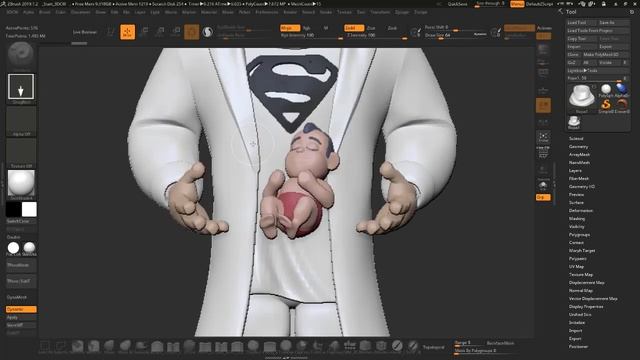Expand the Geometry sub-palette

[x=578, y=147]
